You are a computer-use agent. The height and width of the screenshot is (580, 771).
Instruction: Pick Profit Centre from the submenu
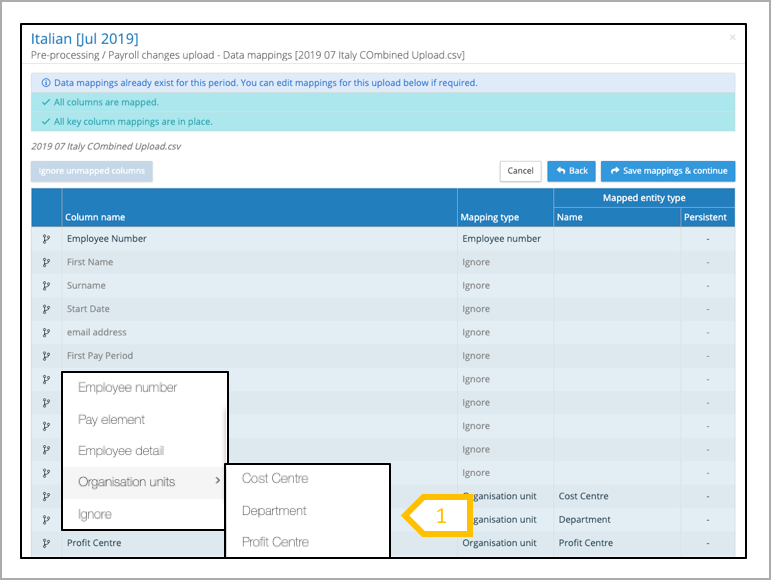click(275, 542)
